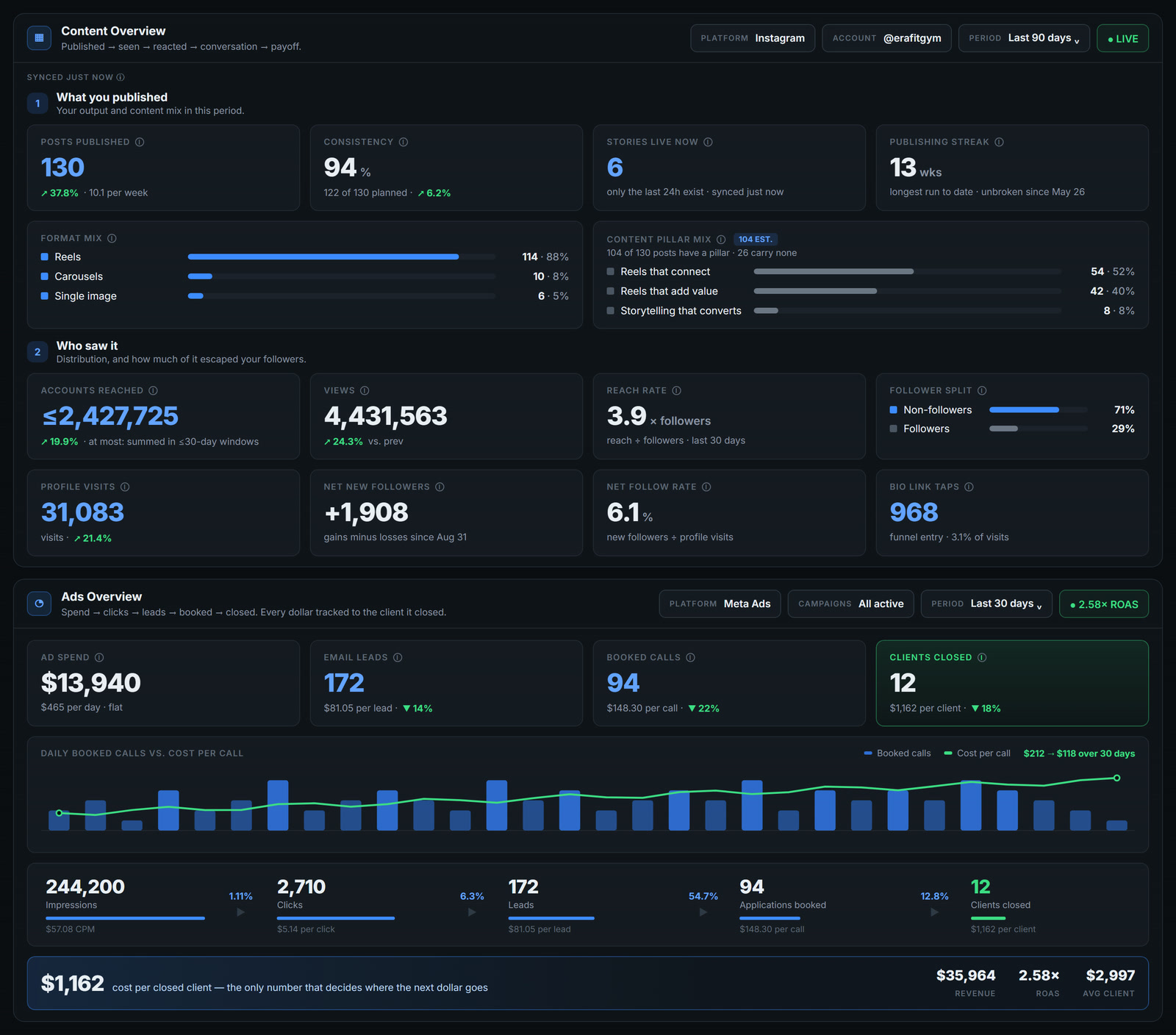Image resolution: width=1176 pixels, height=1035 pixels.
Task: Open the Account @erafitgym selector
Action: point(886,38)
